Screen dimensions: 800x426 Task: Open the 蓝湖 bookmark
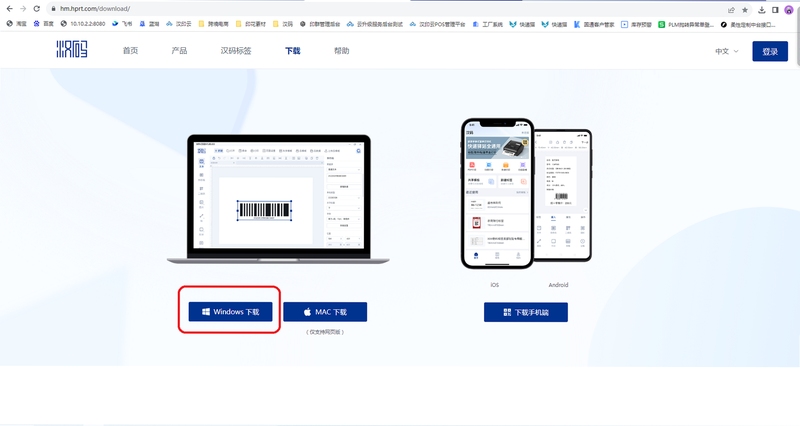click(149, 24)
